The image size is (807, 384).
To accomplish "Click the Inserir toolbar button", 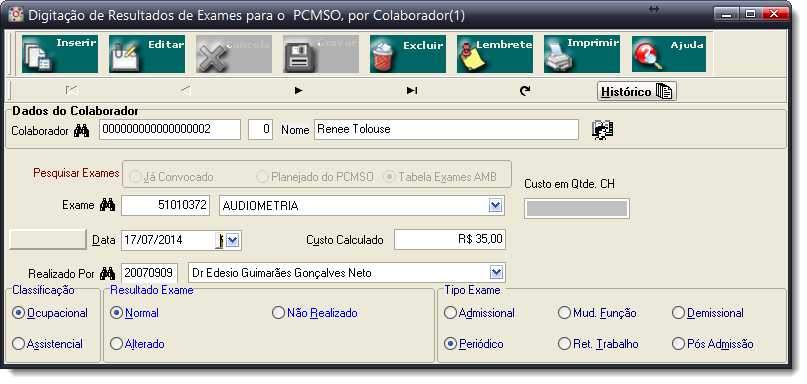I will pos(60,54).
